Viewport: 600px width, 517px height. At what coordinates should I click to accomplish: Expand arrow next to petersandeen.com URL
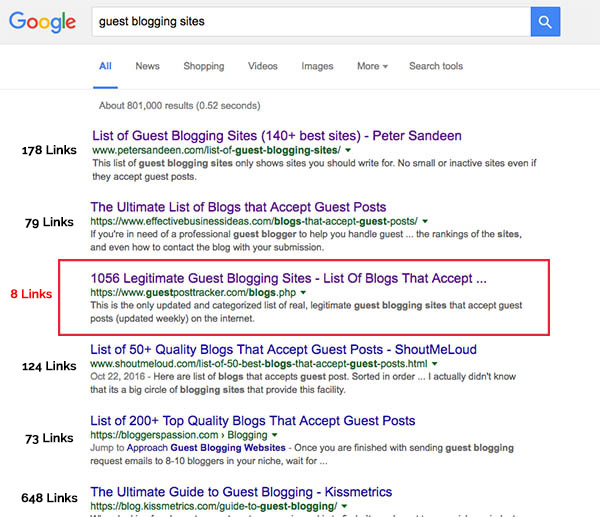click(x=348, y=150)
